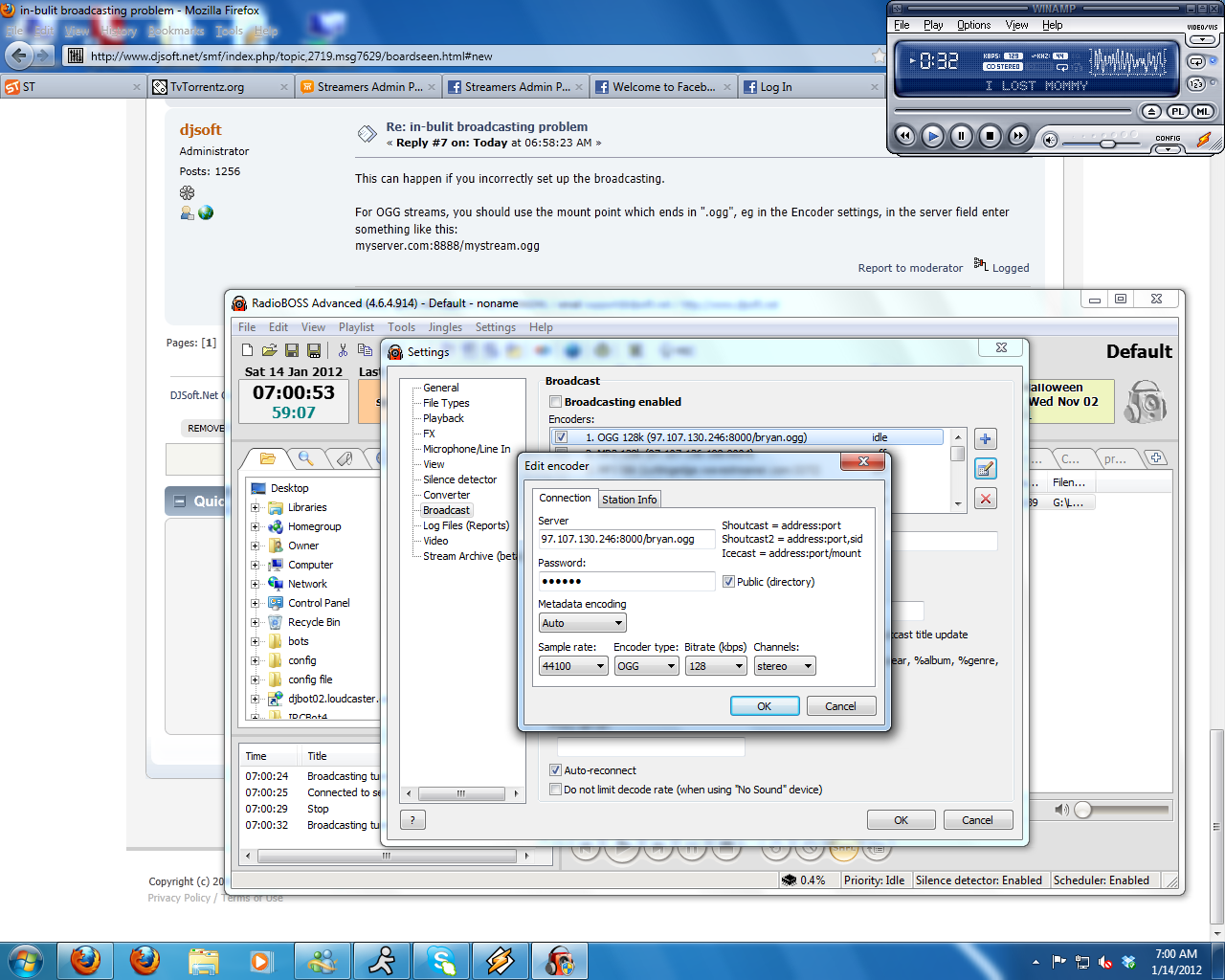The image size is (1225, 980).
Task: Expand Libraries node in folder tree
Action: (256, 507)
